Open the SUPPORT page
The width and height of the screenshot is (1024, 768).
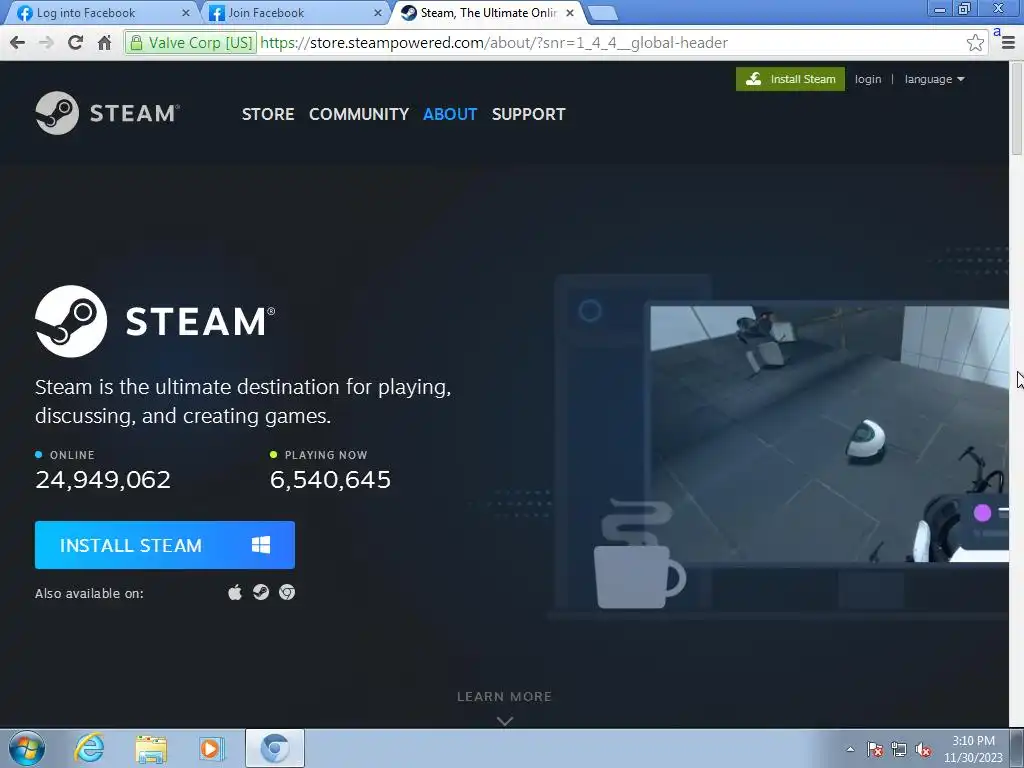(528, 114)
